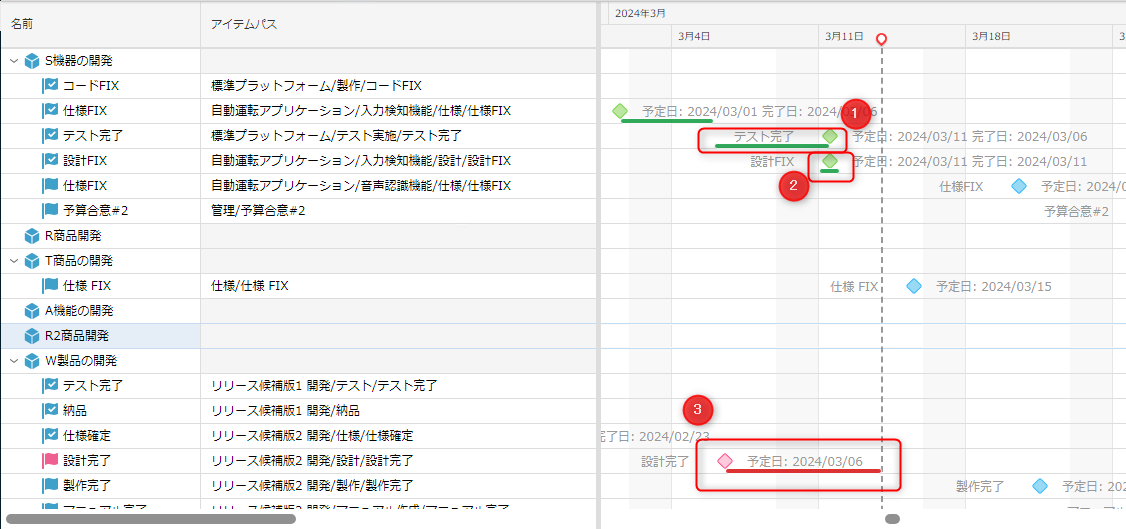1126x529 pixels.
Task: Click the left pane horizontal scrollbar thumb
Action: tap(150, 519)
